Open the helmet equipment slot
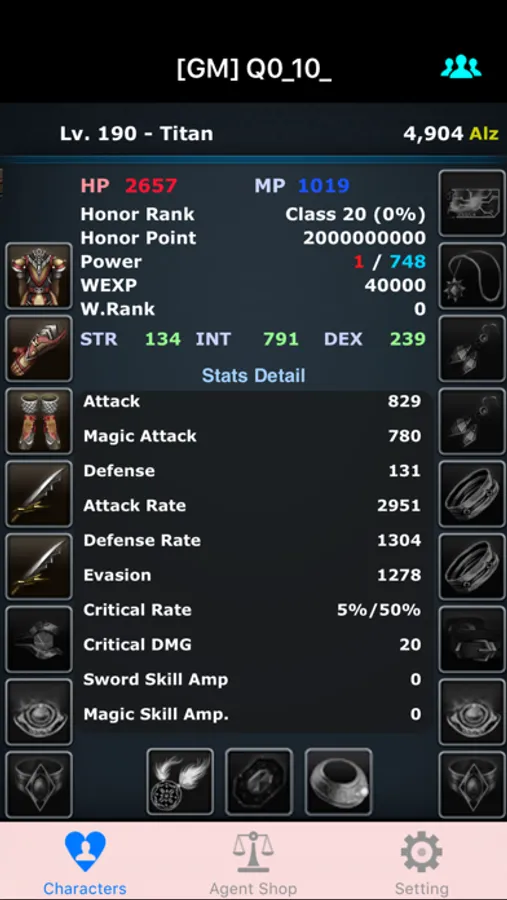Viewport: 507px width, 900px height. [x=39, y=639]
